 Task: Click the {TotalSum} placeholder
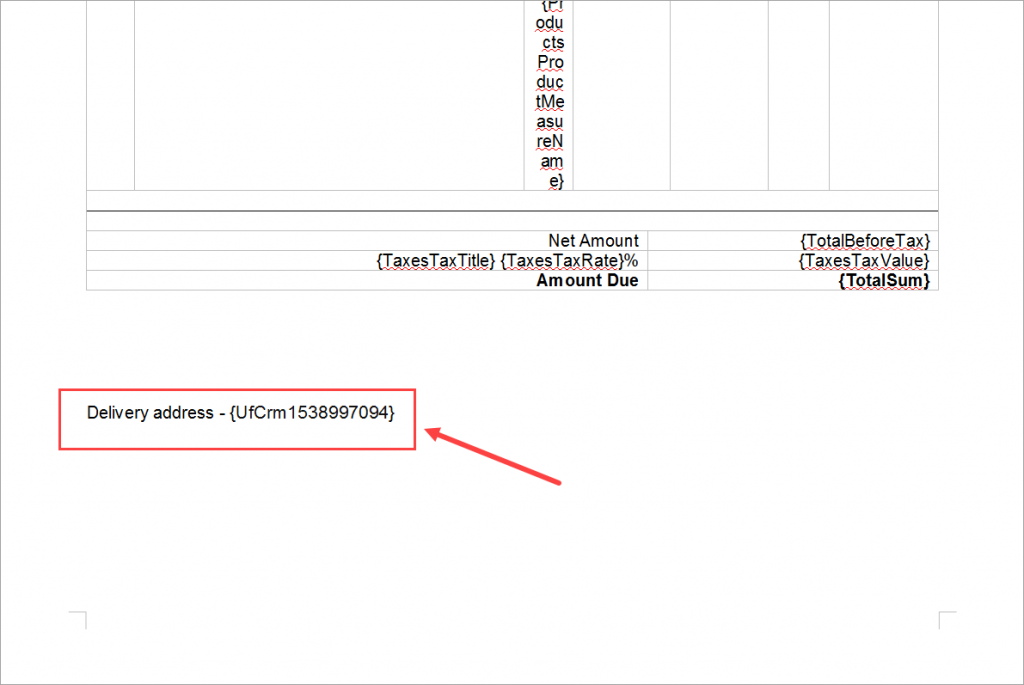pyautogui.click(x=884, y=281)
